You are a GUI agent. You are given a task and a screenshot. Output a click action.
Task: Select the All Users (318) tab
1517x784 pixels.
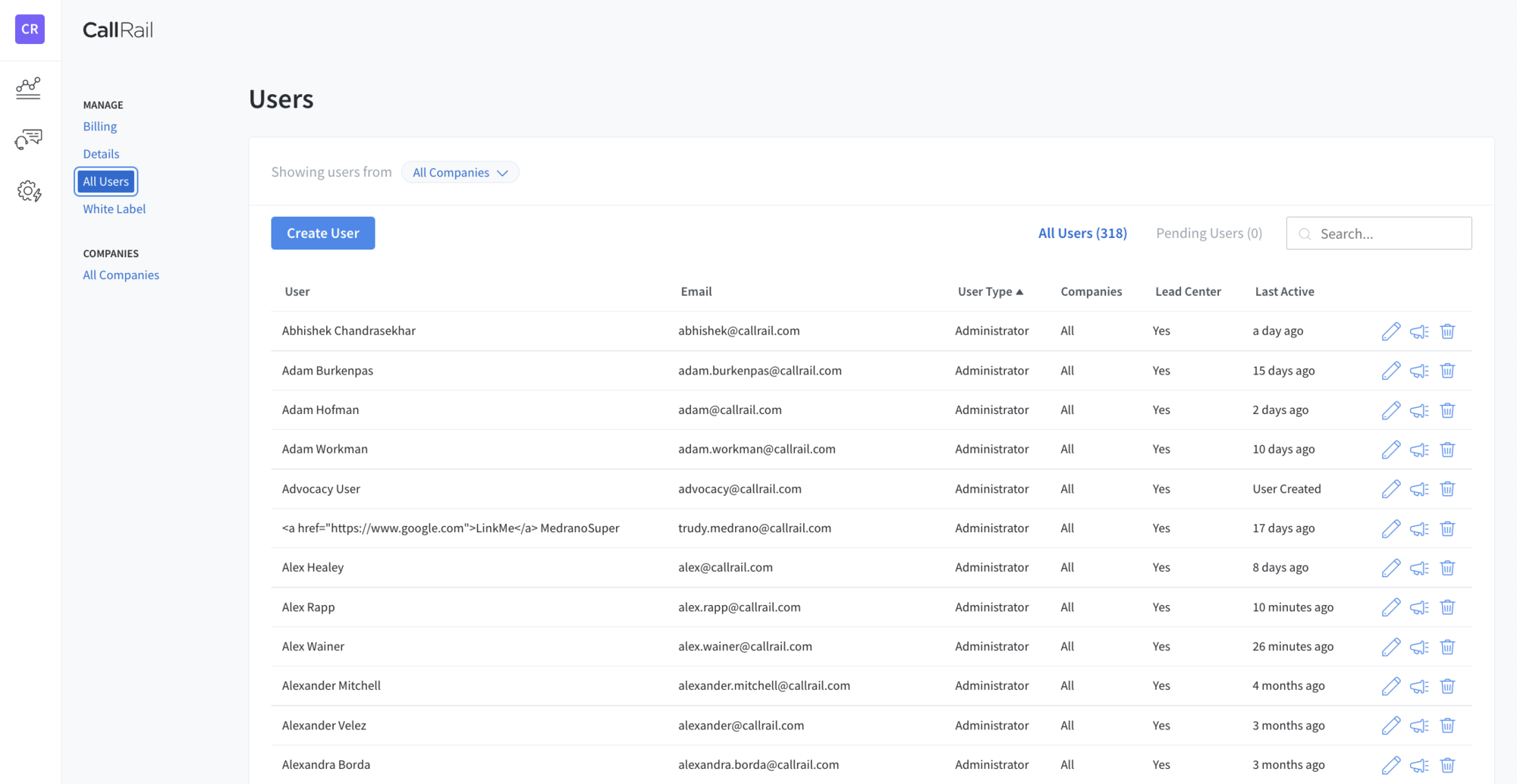click(x=1082, y=233)
